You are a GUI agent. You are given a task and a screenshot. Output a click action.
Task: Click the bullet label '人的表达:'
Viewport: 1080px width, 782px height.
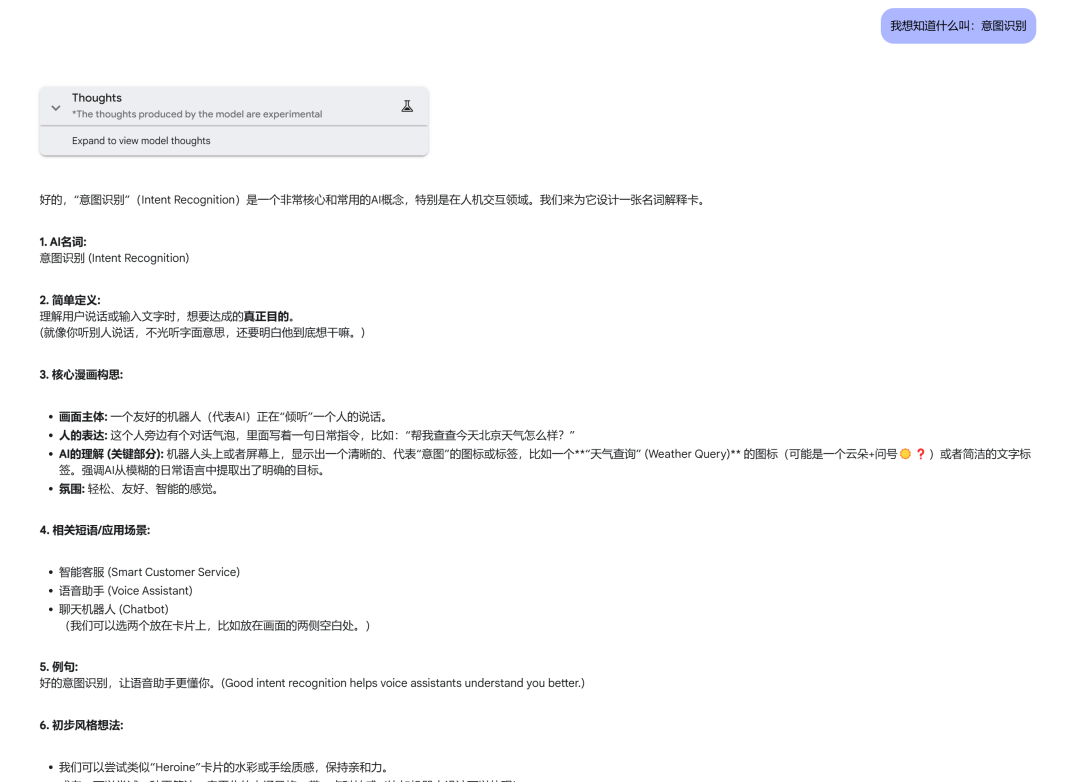83,435
